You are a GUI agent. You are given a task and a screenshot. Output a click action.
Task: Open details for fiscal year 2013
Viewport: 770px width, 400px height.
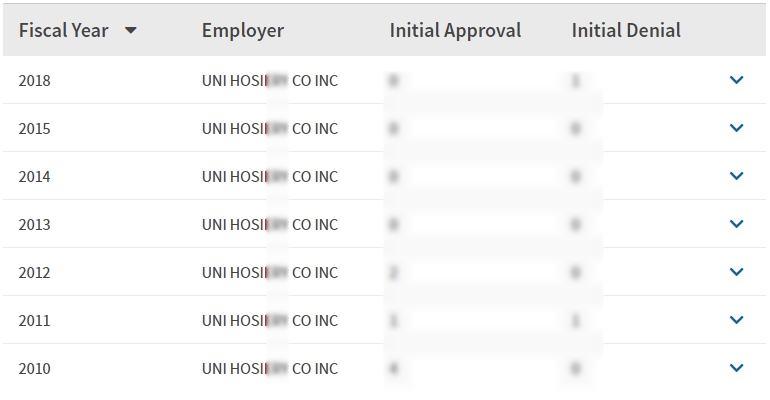coord(737,224)
